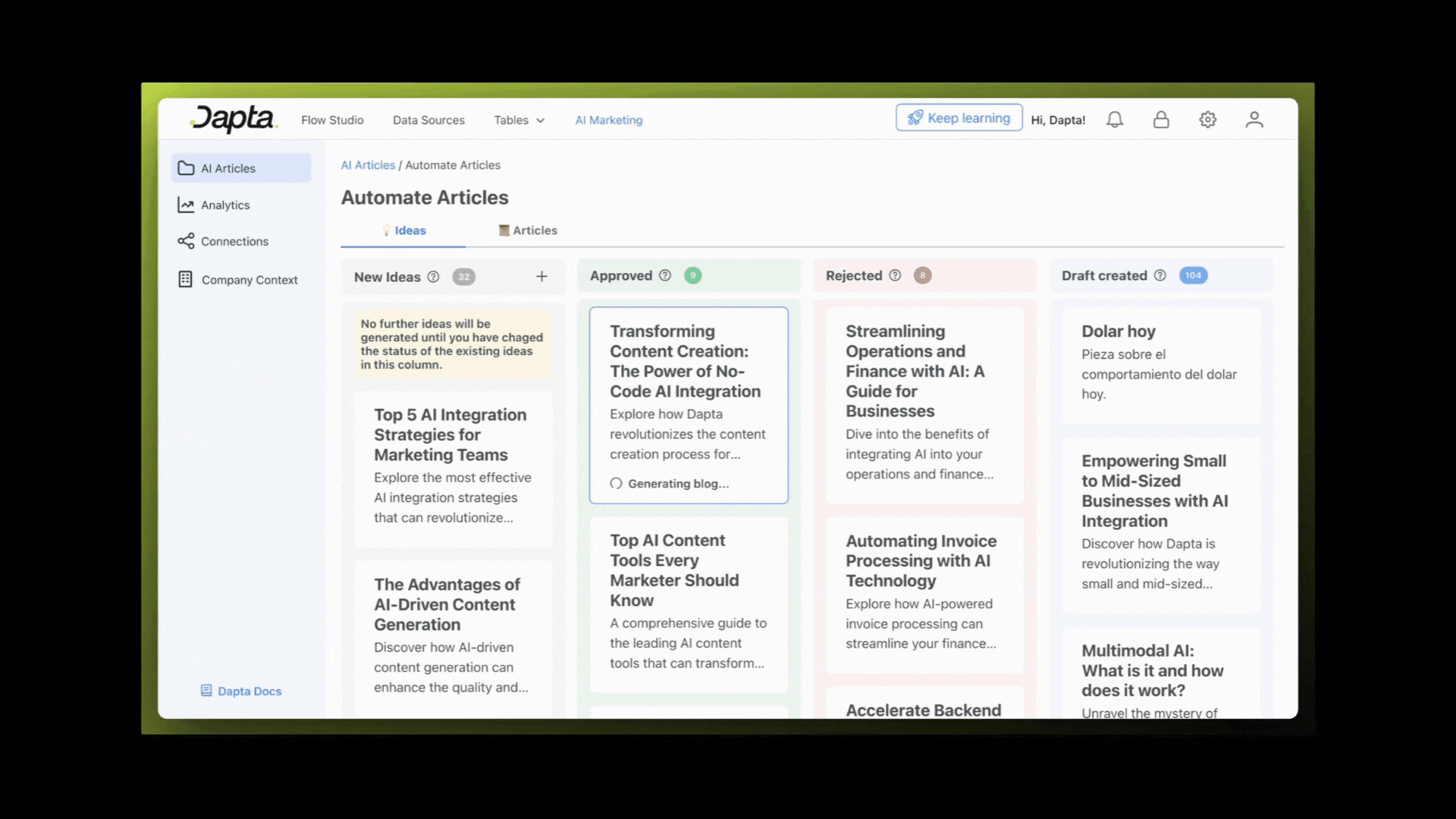Open Connections in the sidebar

point(234,241)
